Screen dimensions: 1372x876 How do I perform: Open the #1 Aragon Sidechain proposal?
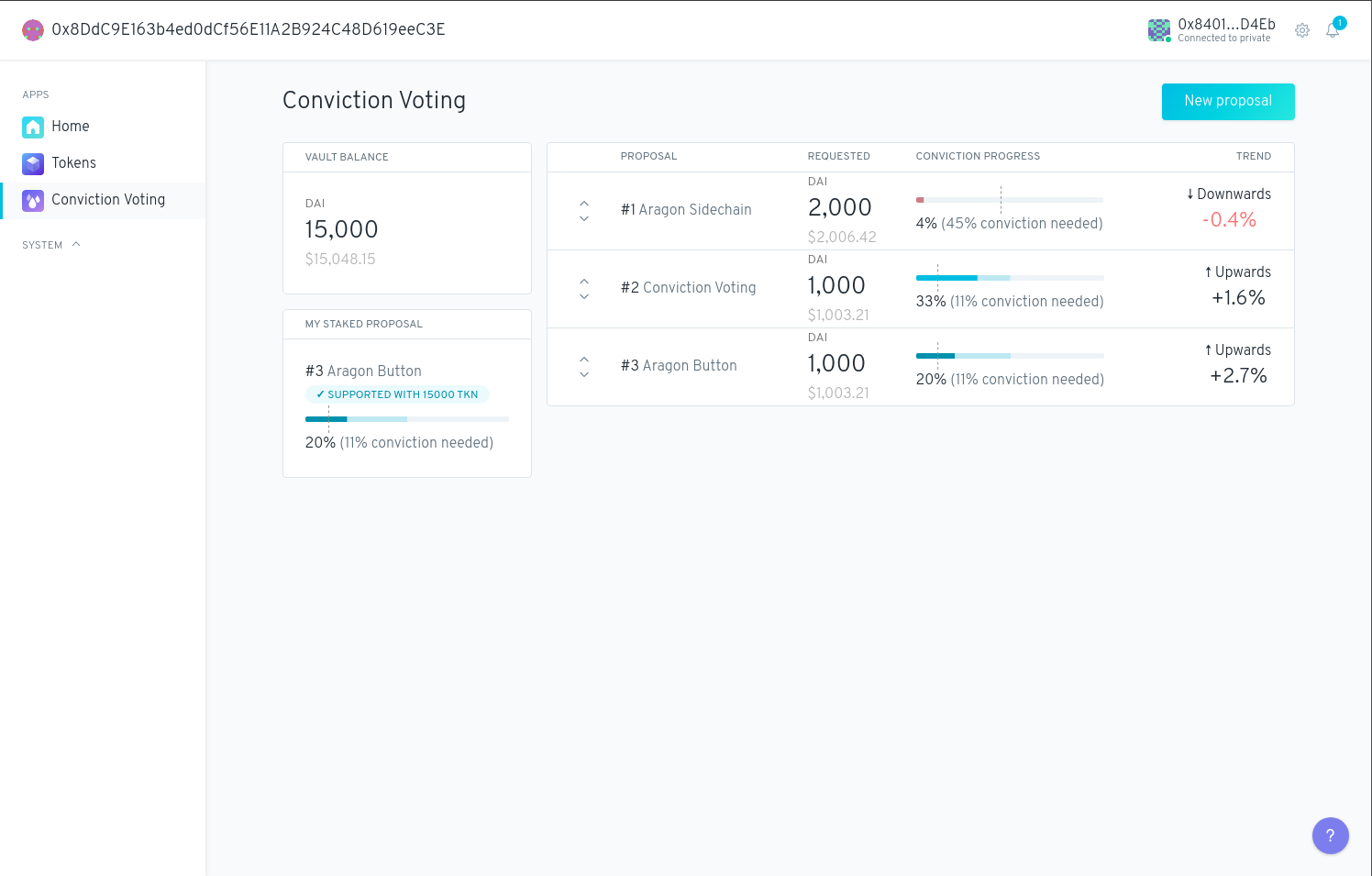(686, 210)
